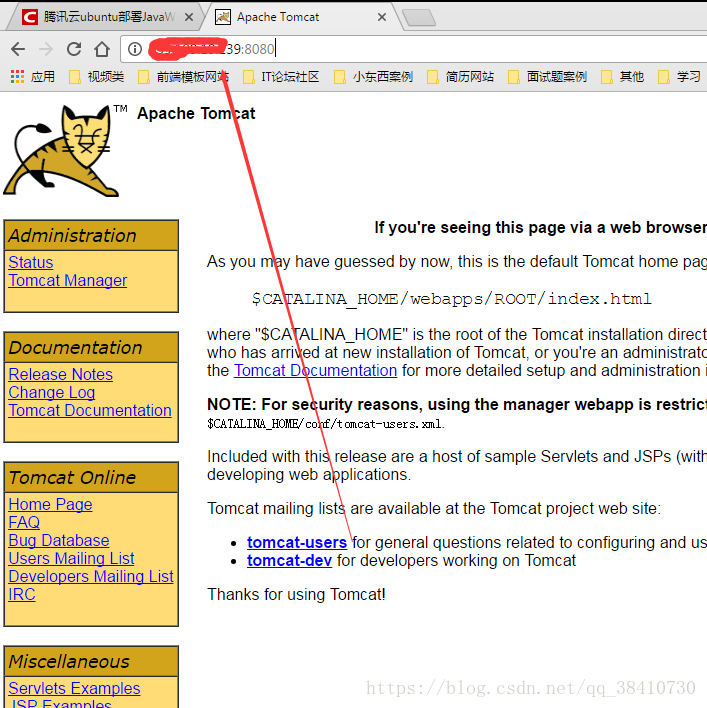This screenshot has height=708, width=707.
Task: Open the 面试题案例 bookmark folder
Action: click(547, 77)
